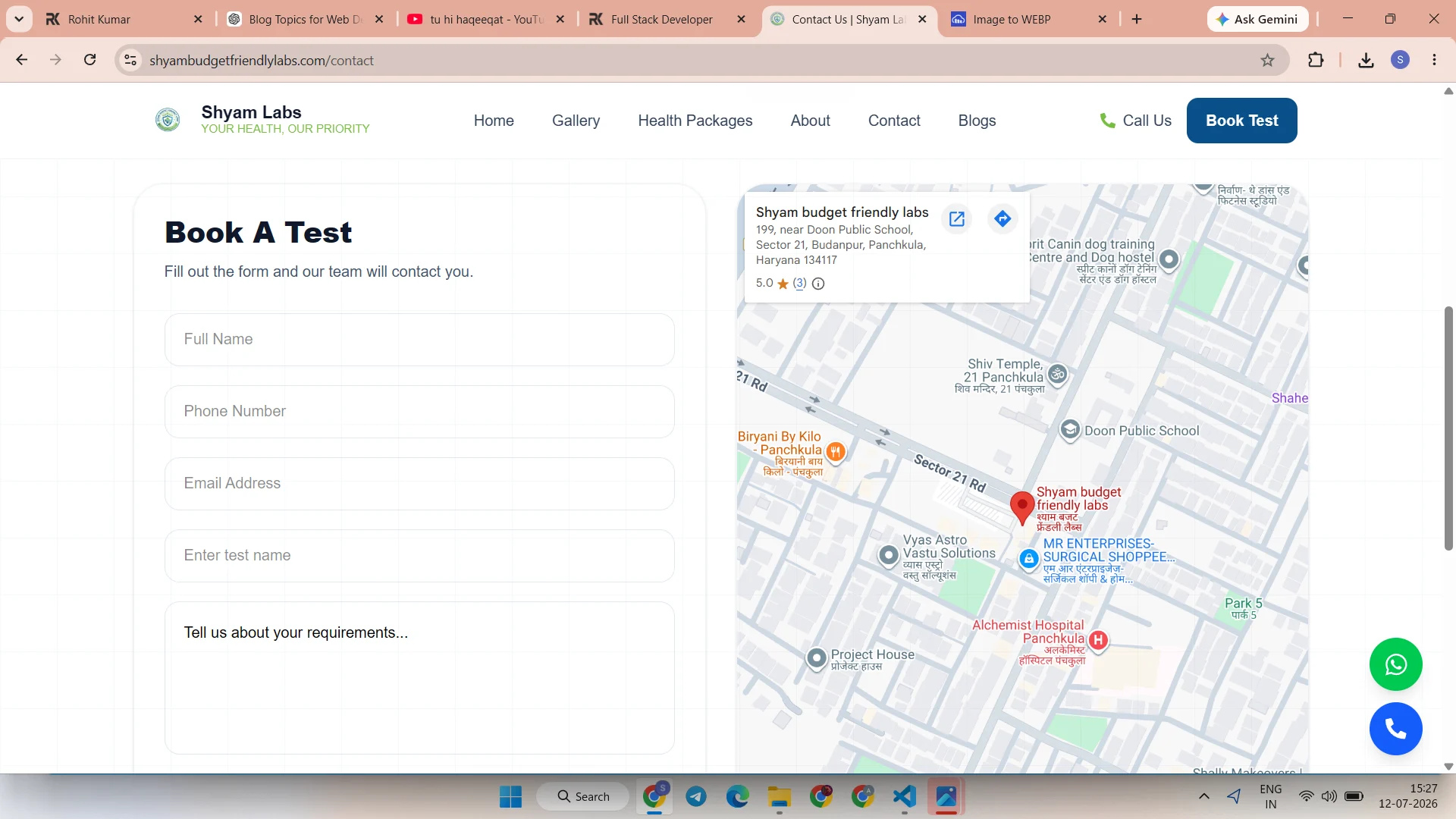1456x819 pixels.
Task: Go forward to the next page
Action: [55, 60]
